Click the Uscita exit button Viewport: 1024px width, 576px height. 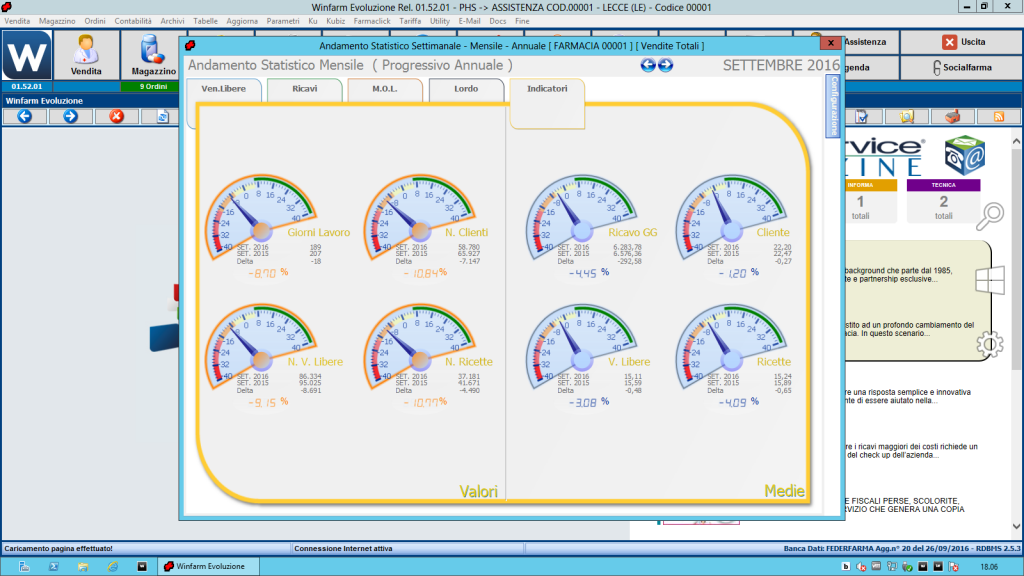(x=961, y=42)
